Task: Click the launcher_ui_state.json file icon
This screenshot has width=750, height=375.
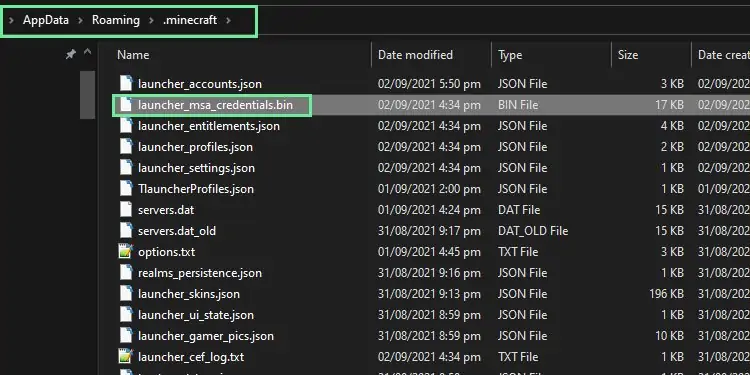Action: 126,315
